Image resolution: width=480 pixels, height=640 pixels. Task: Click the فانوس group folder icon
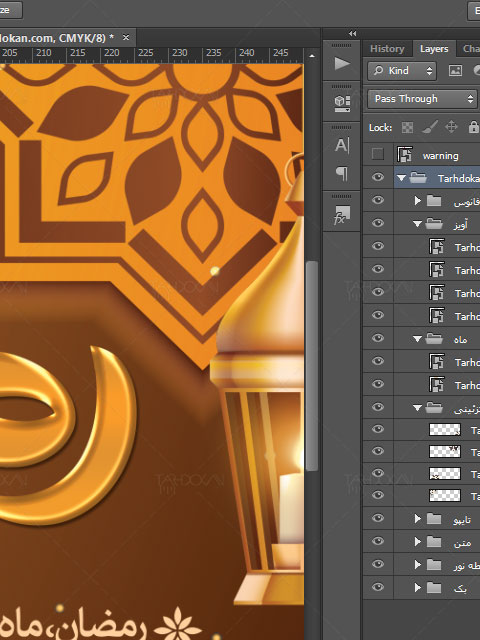pyautogui.click(x=434, y=200)
